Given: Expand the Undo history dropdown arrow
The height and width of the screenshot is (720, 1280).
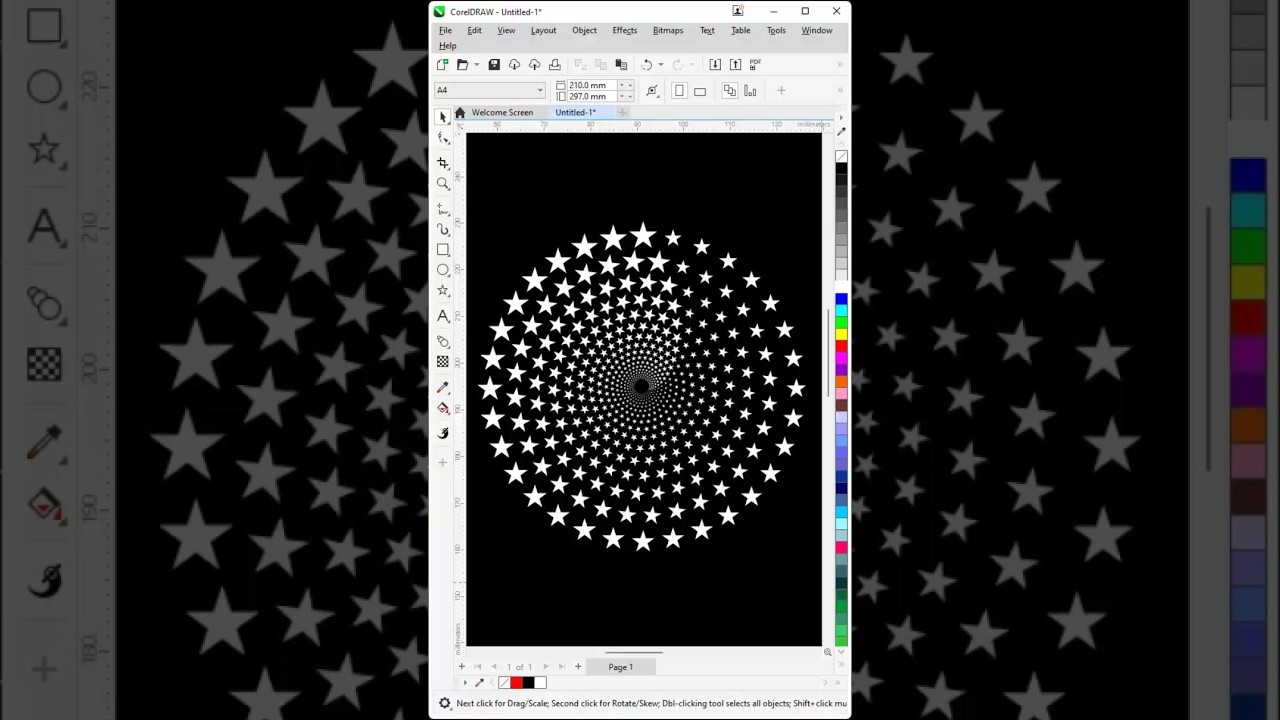Looking at the screenshot, I should click(660, 65).
